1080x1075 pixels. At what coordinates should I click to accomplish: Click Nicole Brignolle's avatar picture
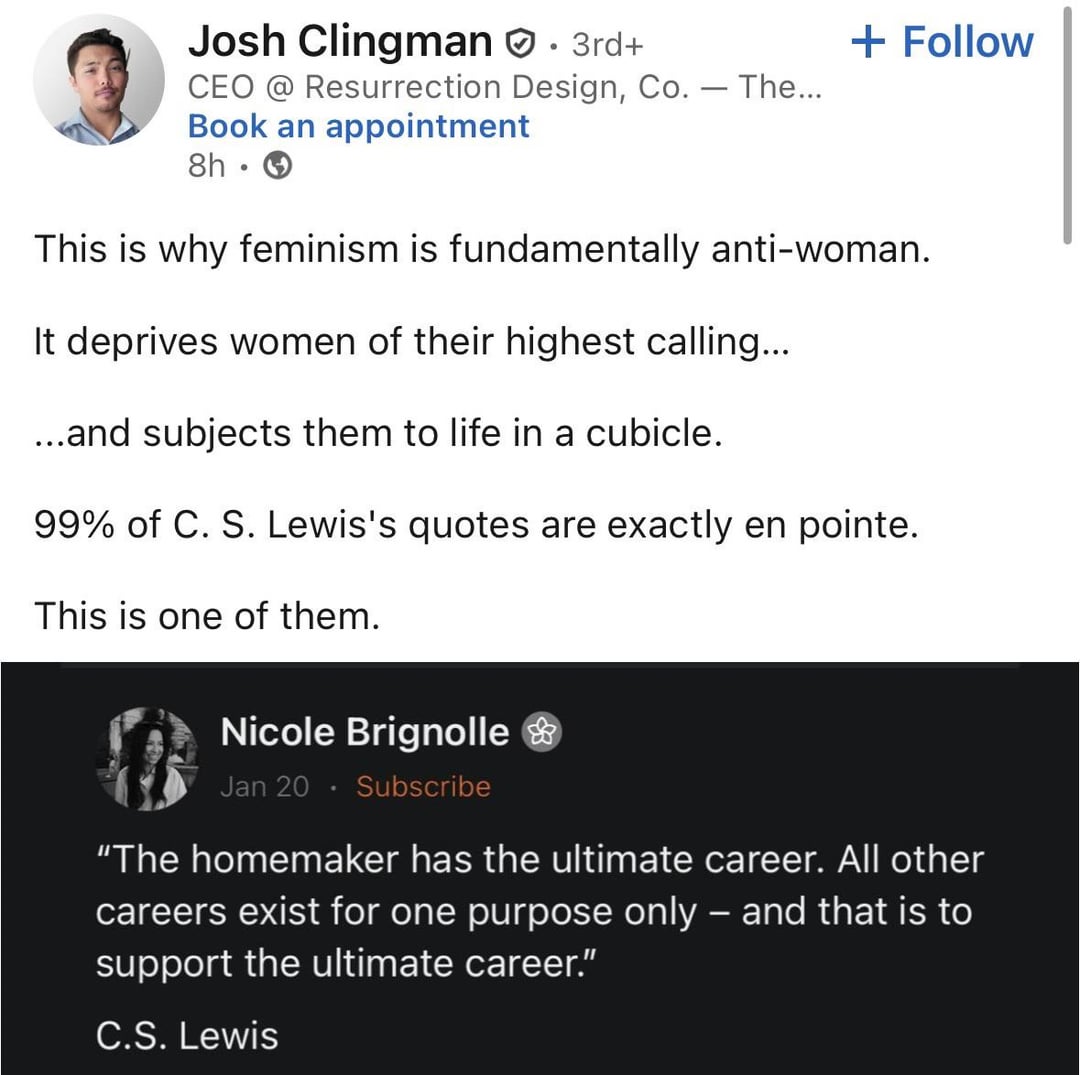click(146, 757)
